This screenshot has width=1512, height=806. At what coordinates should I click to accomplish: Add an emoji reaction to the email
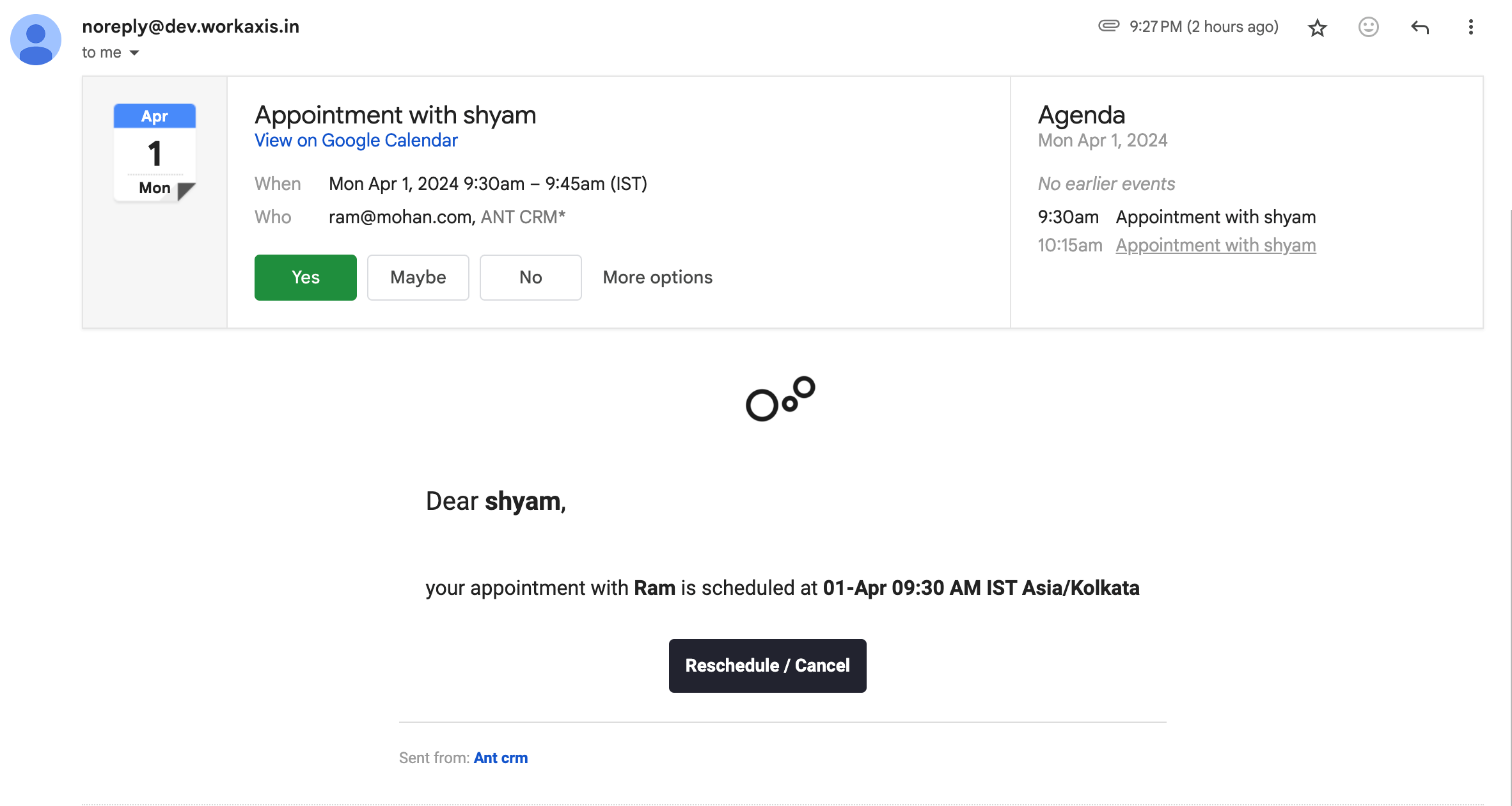(1368, 27)
